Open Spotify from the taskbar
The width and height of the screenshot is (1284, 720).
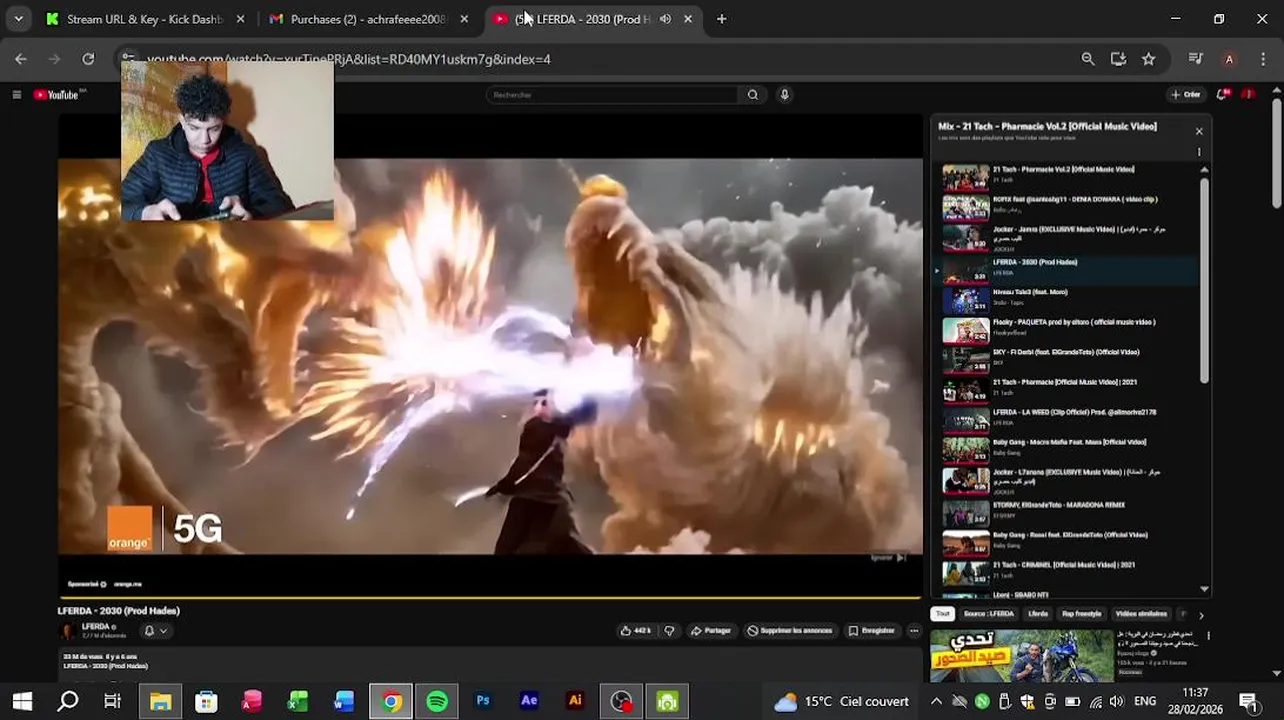pyautogui.click(x=437, y=701)
